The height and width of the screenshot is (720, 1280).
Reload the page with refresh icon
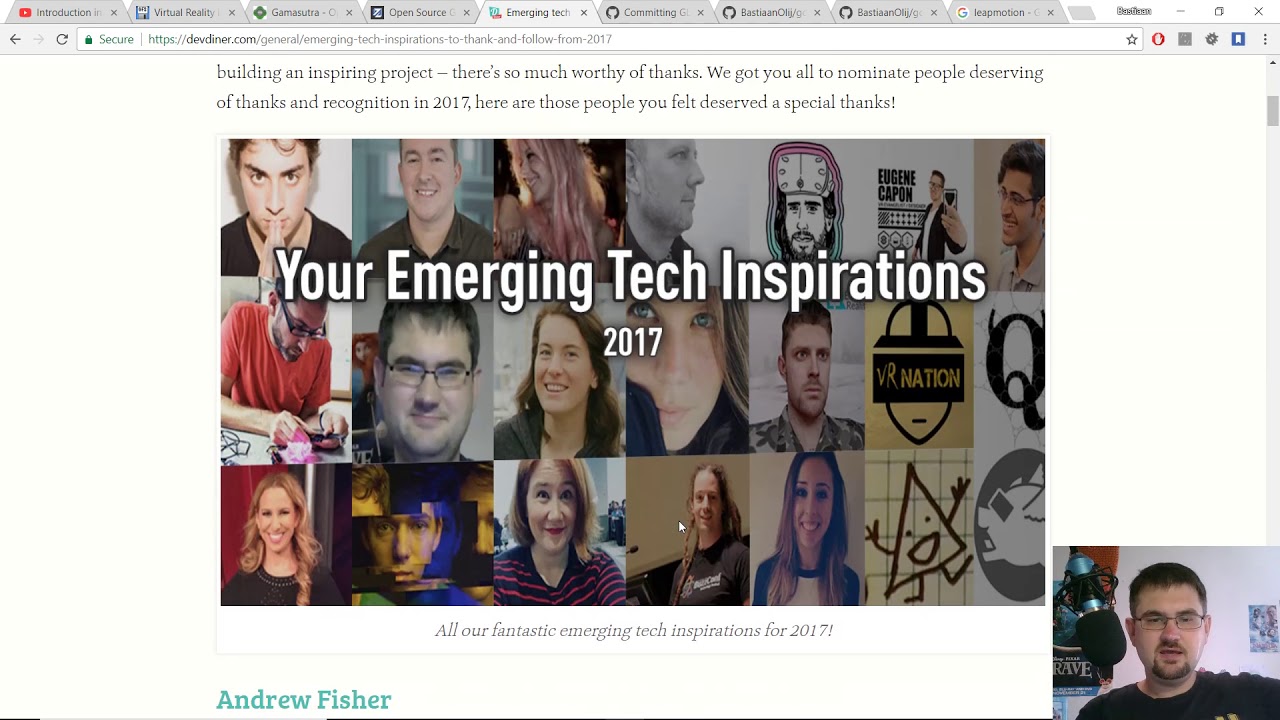tap(62, 39)
